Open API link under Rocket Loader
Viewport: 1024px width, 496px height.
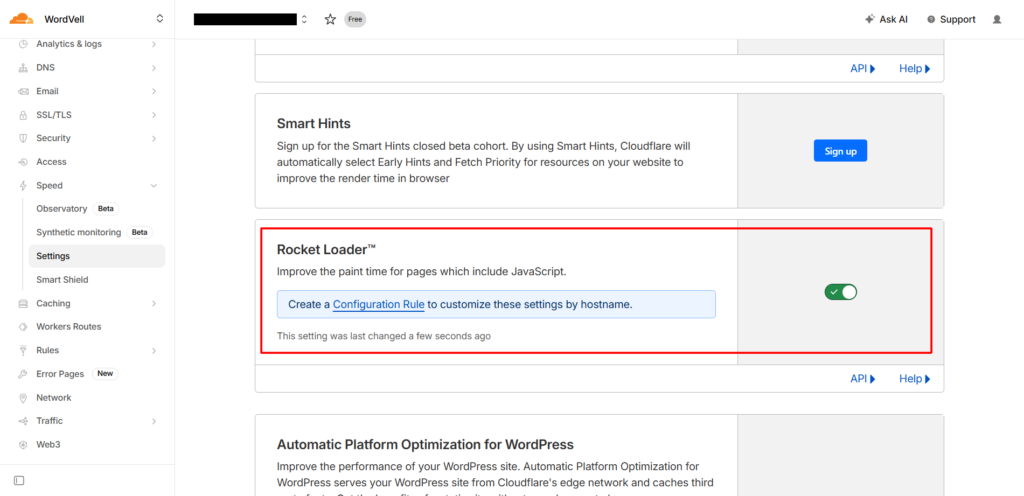coord(863,379)
